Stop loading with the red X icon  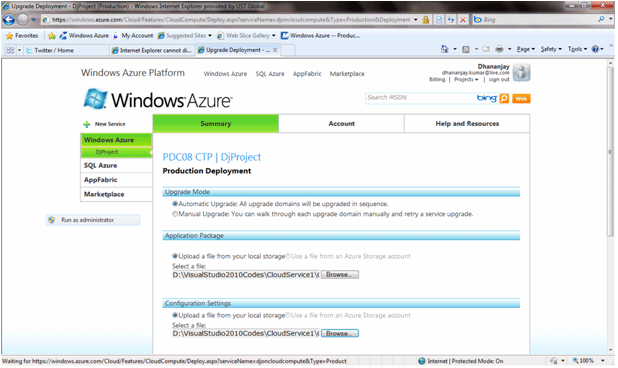click(463, 19)
